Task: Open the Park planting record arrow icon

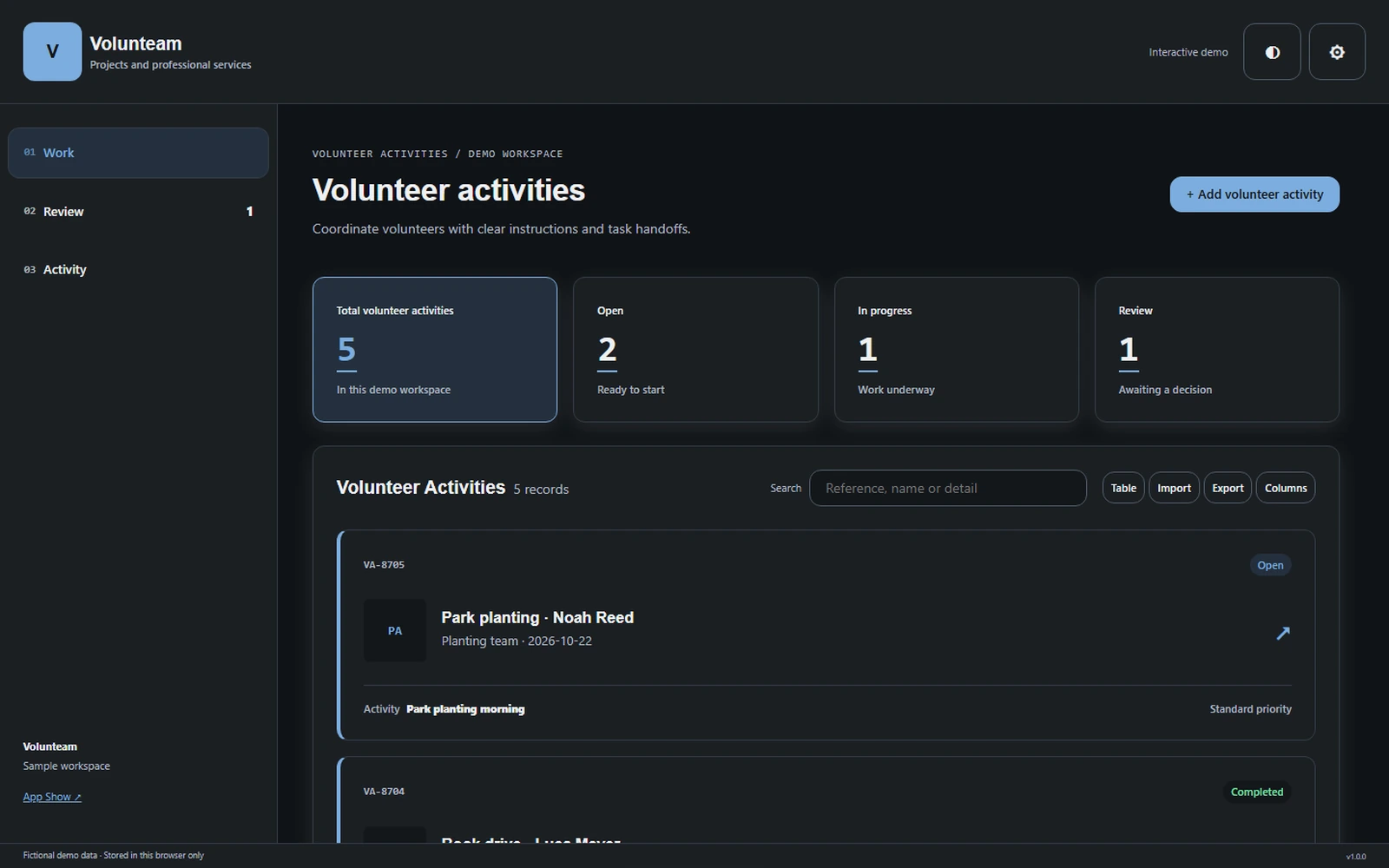Action: pyautogui.click(x=1283, y=633)
